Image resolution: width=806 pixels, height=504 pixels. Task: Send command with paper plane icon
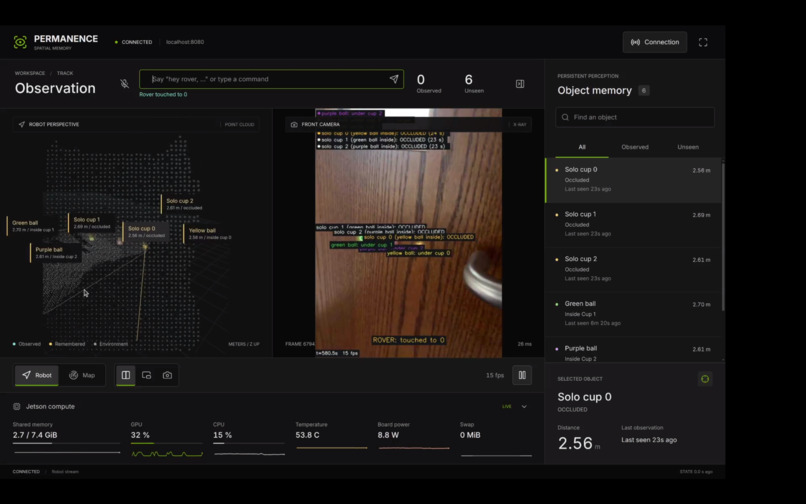pyautogui.click(x=394, y=79)
